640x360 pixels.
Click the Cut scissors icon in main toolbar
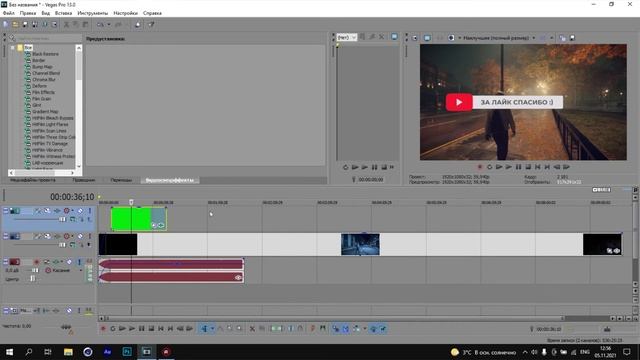pos(66,24)
